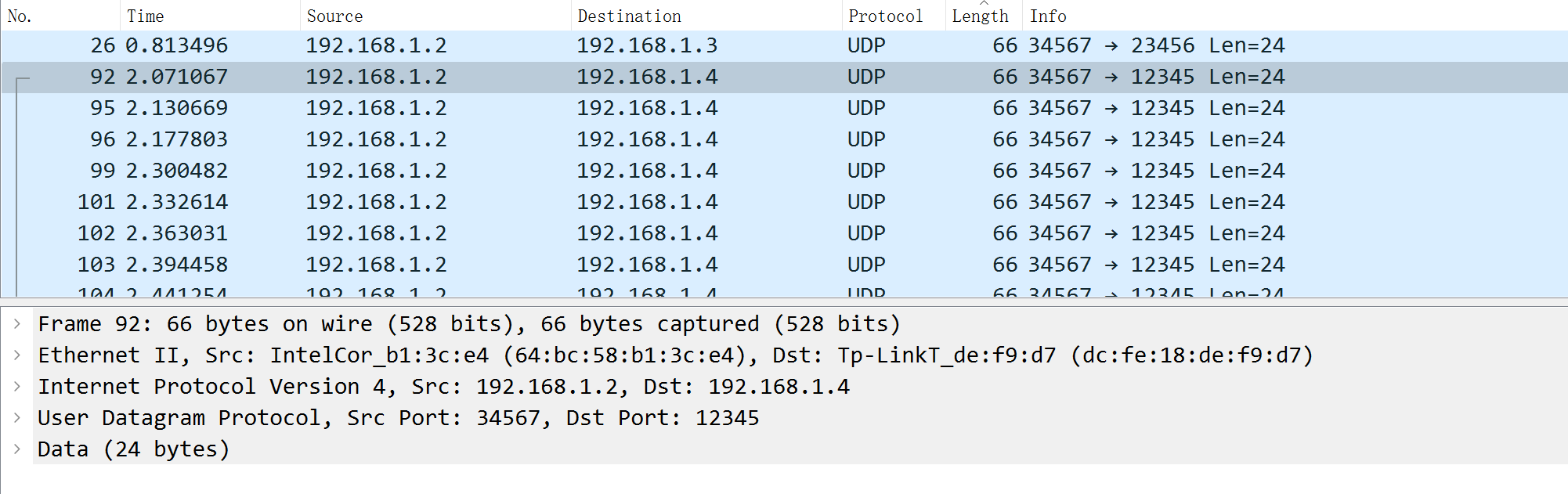Viewport: 1568px width, 494px height.
Task: Select packet 103 at time 2.394458
Action: click(784, 265)
